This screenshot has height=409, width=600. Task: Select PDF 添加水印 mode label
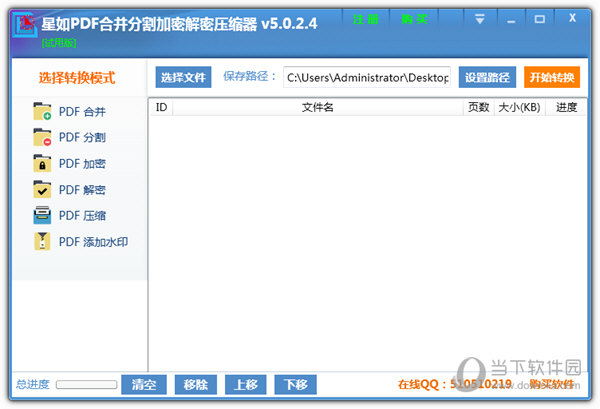(93, 242)
